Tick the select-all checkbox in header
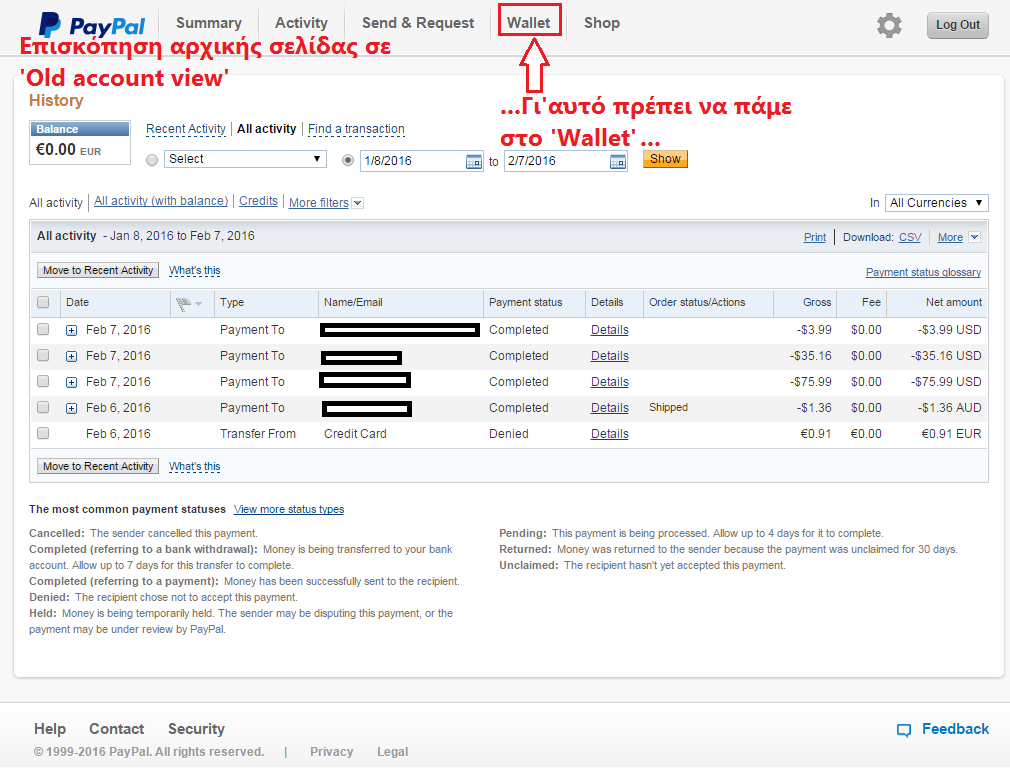1010x769 pixels. tap(43, 302)
